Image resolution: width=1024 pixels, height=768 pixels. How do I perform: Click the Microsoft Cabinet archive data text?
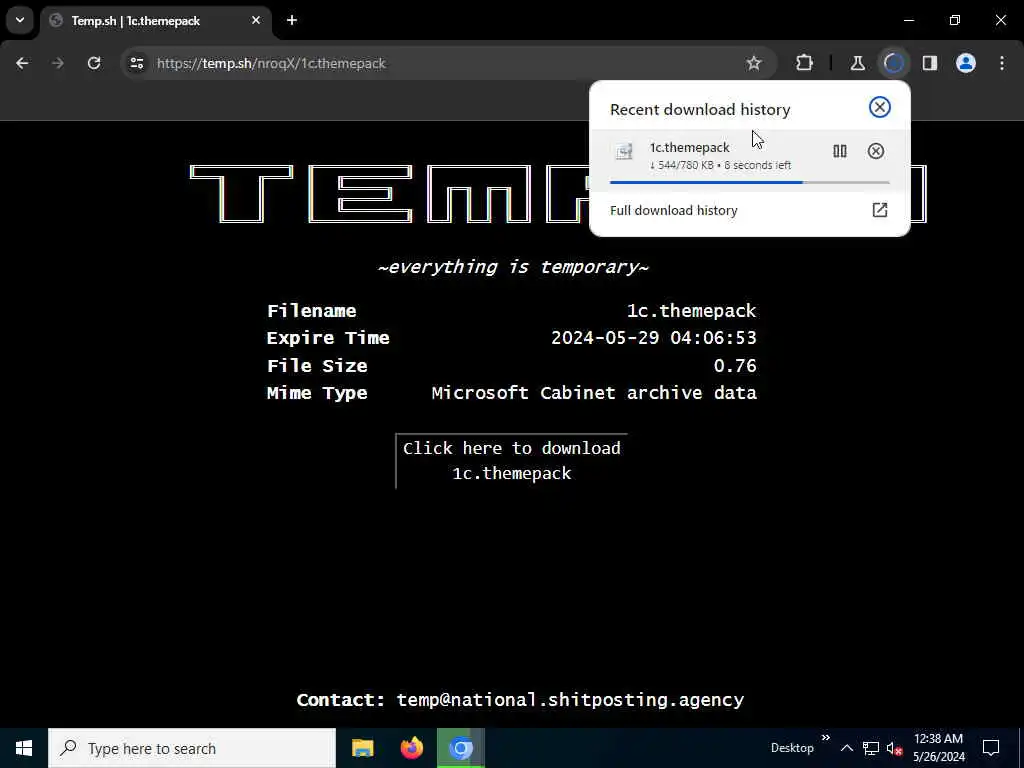tap(594, 393)
